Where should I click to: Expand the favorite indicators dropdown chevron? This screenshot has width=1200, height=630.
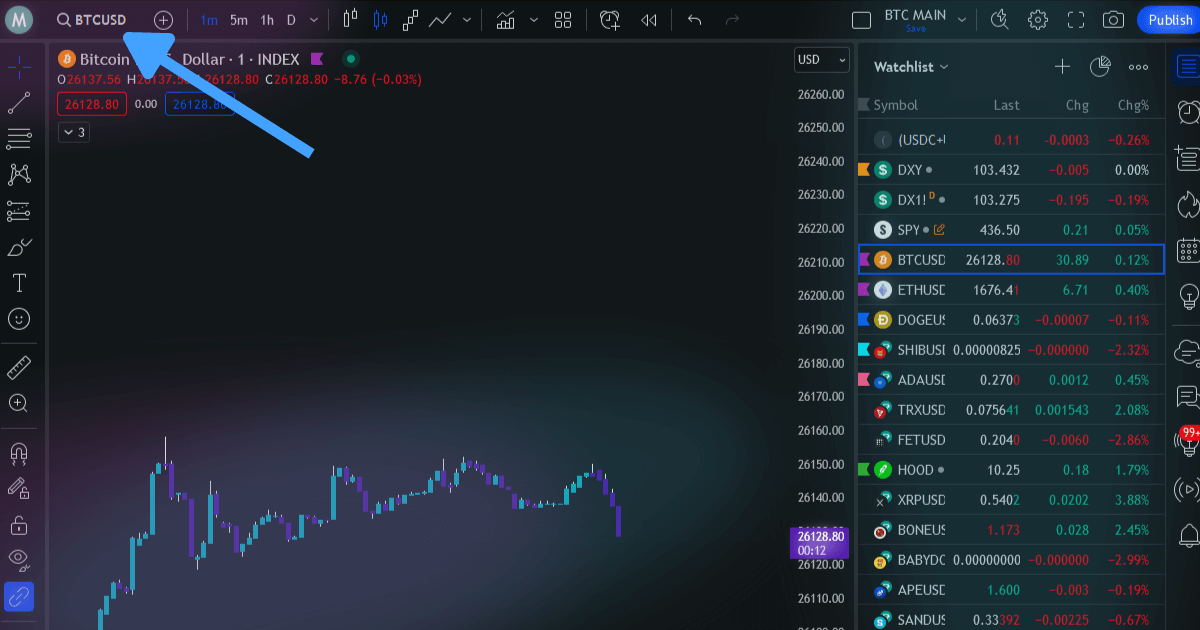pos(533,20)
